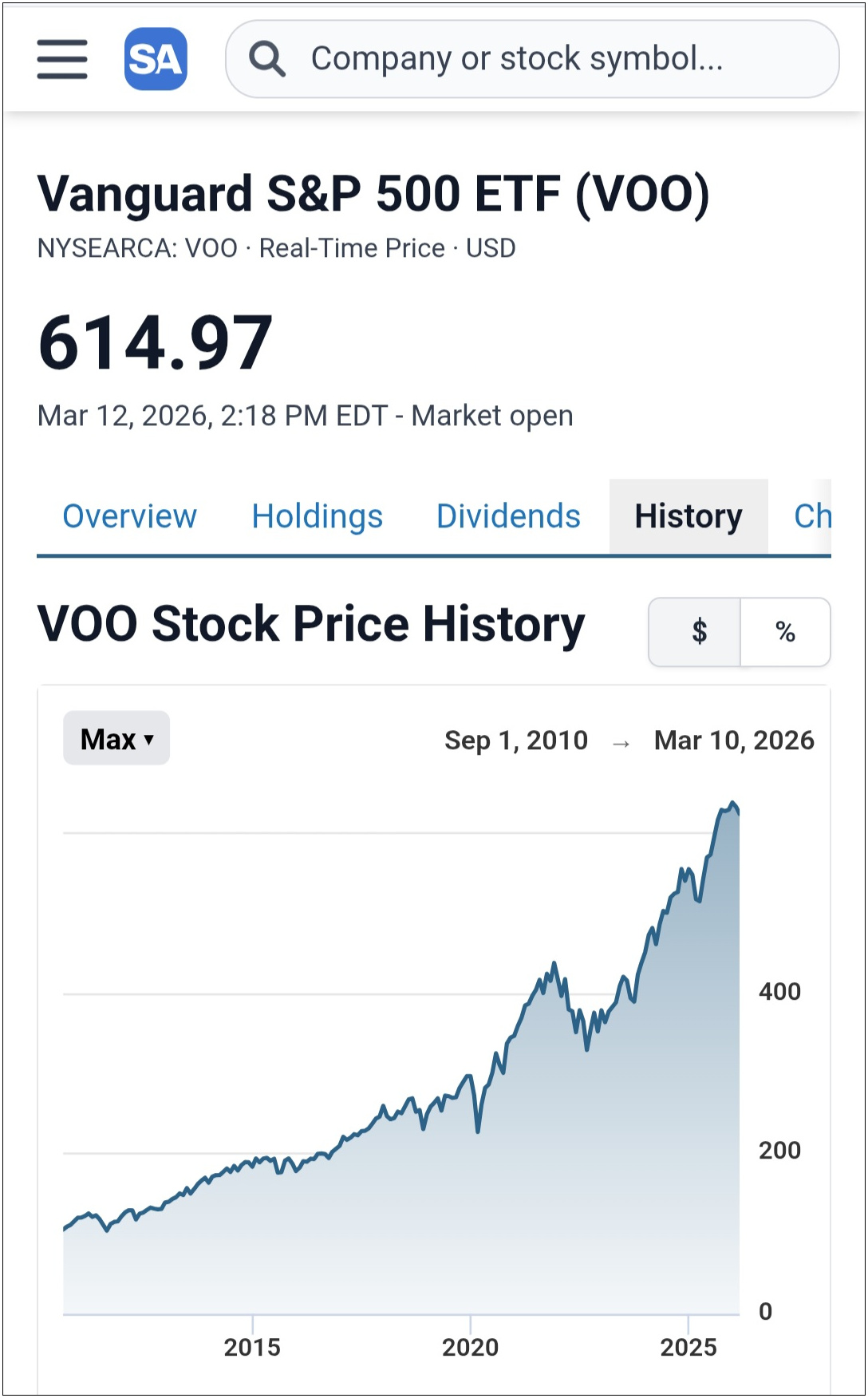Go to the Dividends tab
The width and height of the screenshot is (868, 1398).
(508, 516)
